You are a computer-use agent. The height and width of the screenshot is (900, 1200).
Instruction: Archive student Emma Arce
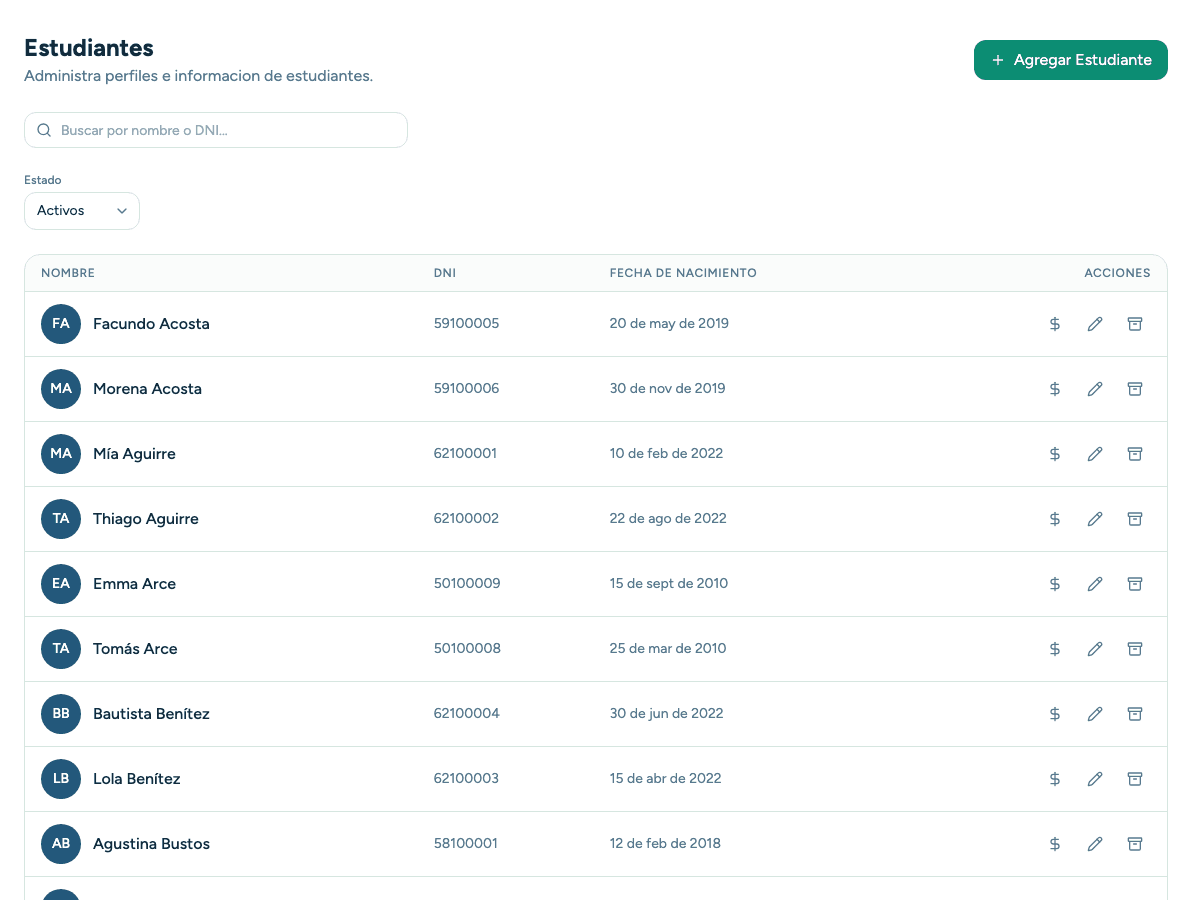pos(1135,584)
